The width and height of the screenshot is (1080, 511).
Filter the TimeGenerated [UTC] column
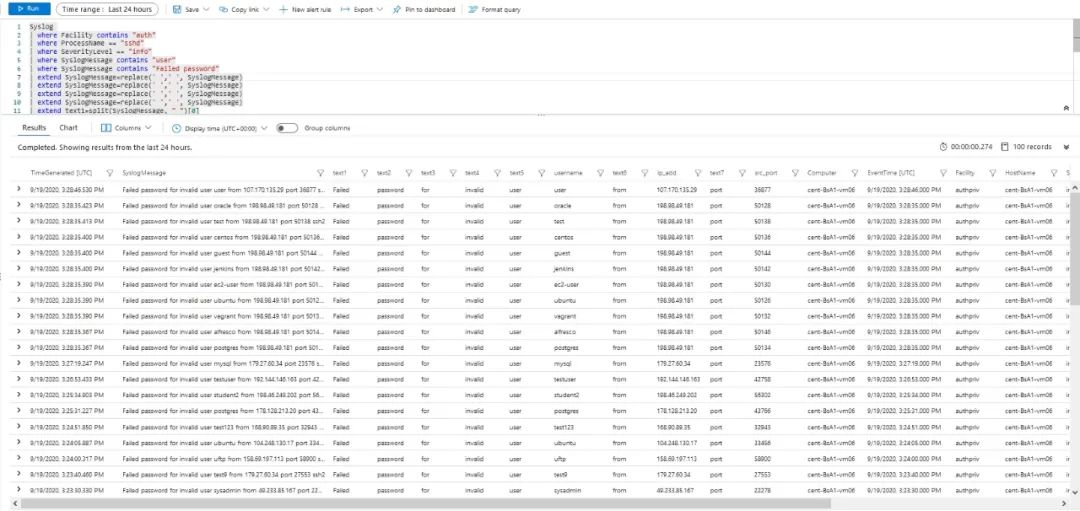click(110, 173)
